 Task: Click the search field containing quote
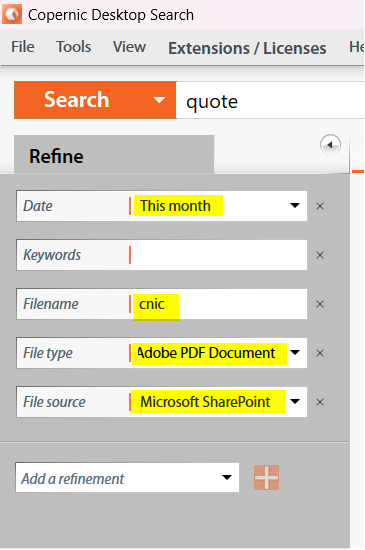270,101
